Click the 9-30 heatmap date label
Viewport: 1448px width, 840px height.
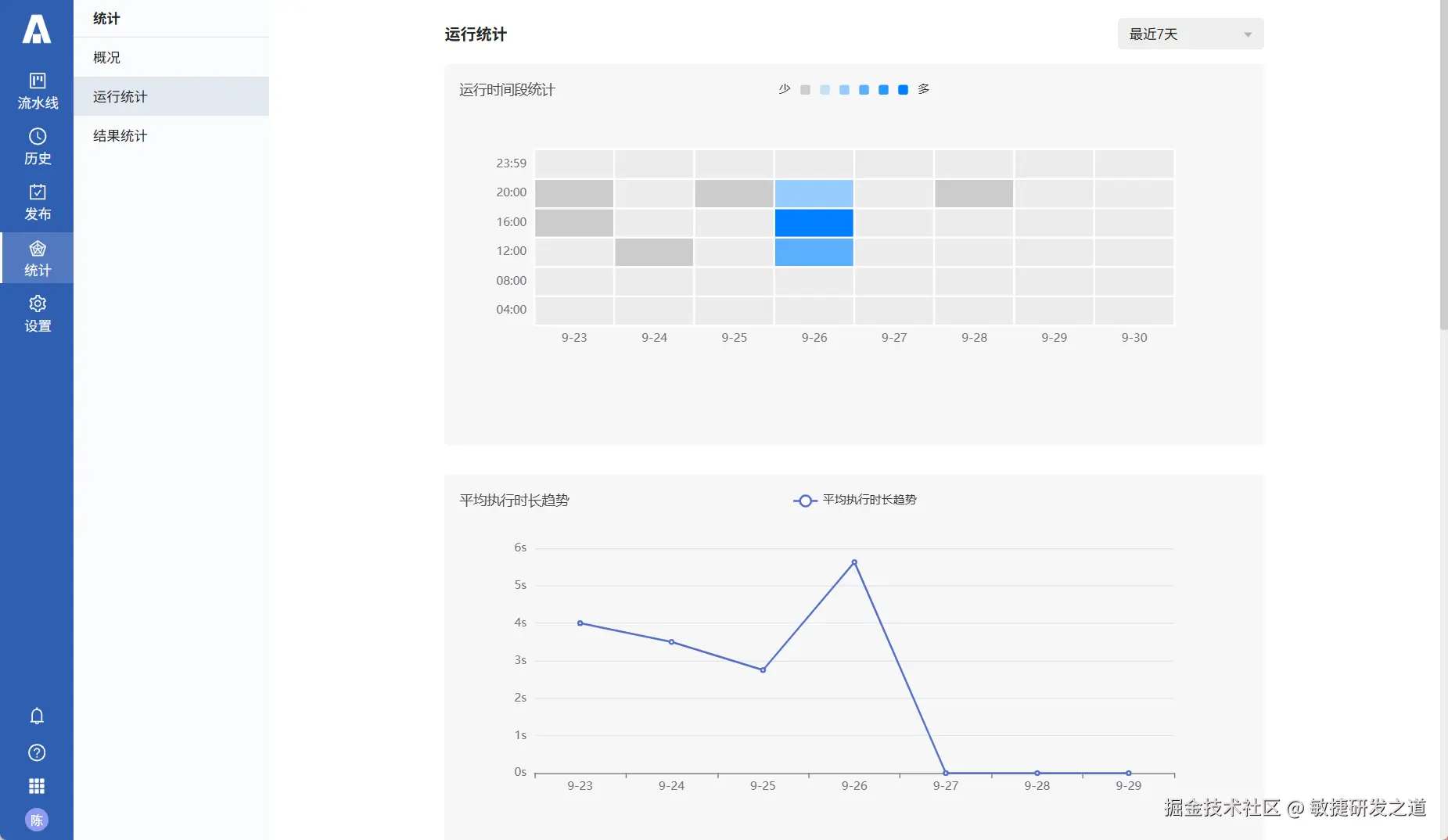(x=1134, y=338)
